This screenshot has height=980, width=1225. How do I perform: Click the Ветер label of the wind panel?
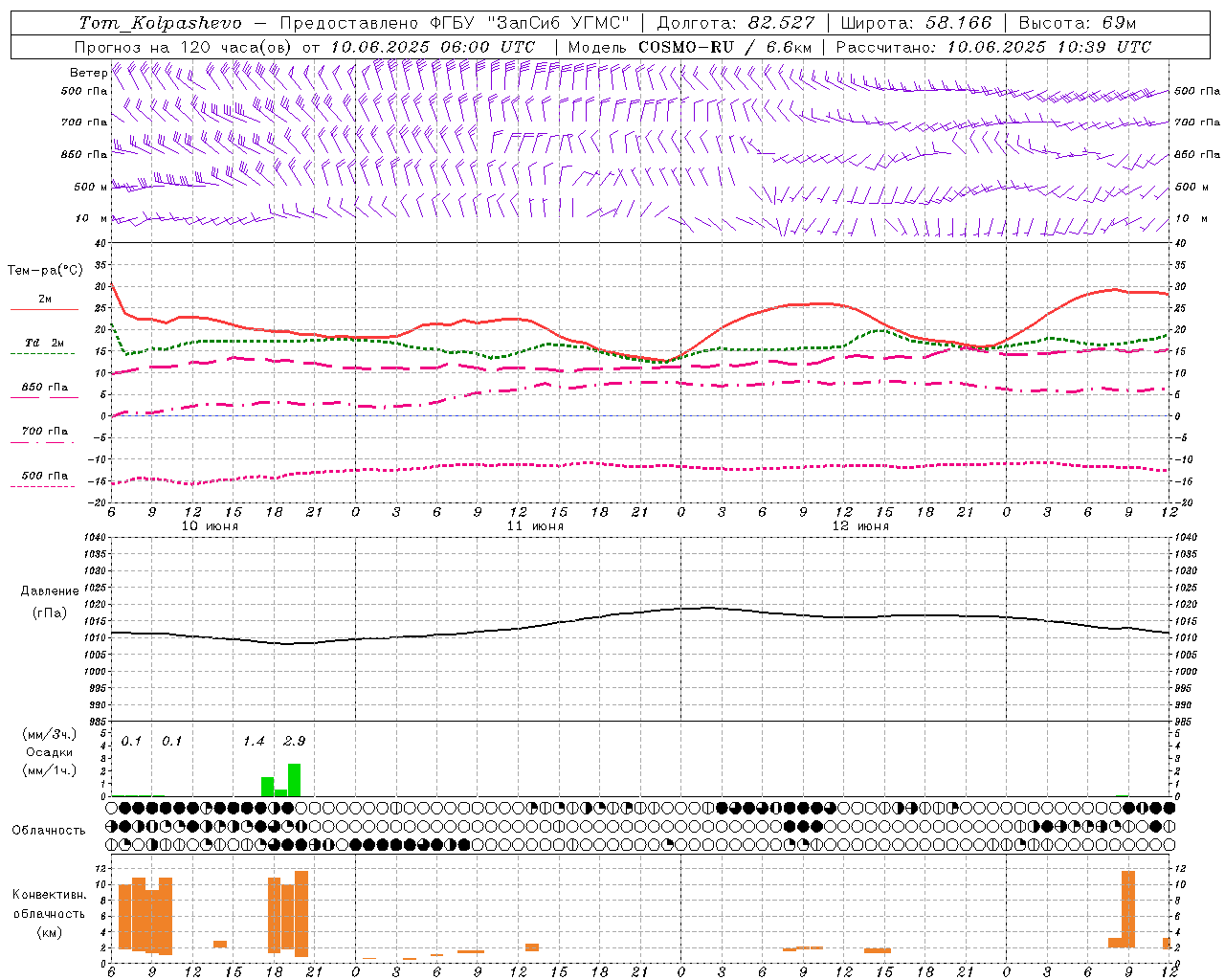pos(88,73)
